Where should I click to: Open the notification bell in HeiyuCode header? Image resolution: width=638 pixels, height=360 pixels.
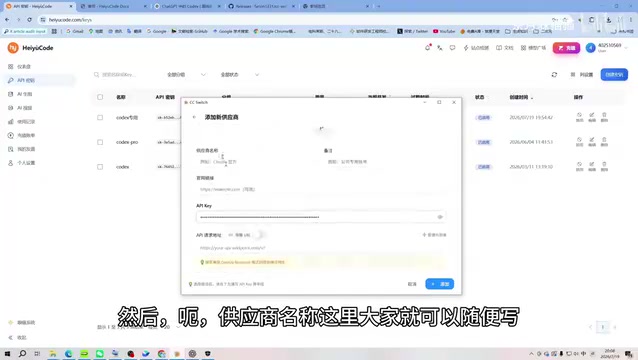[428, 48]
